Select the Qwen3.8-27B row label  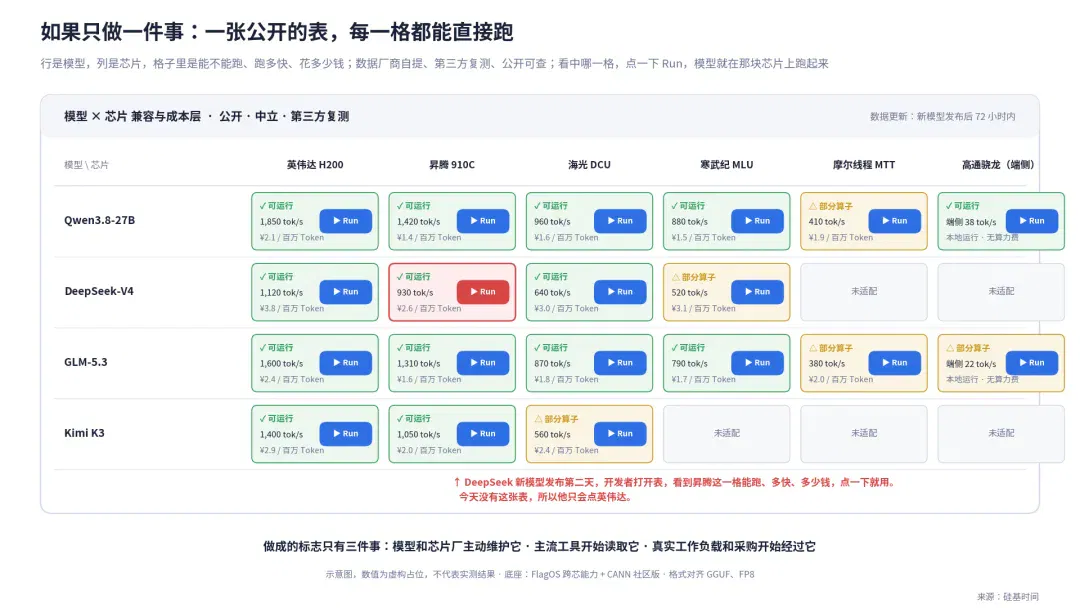99,220
